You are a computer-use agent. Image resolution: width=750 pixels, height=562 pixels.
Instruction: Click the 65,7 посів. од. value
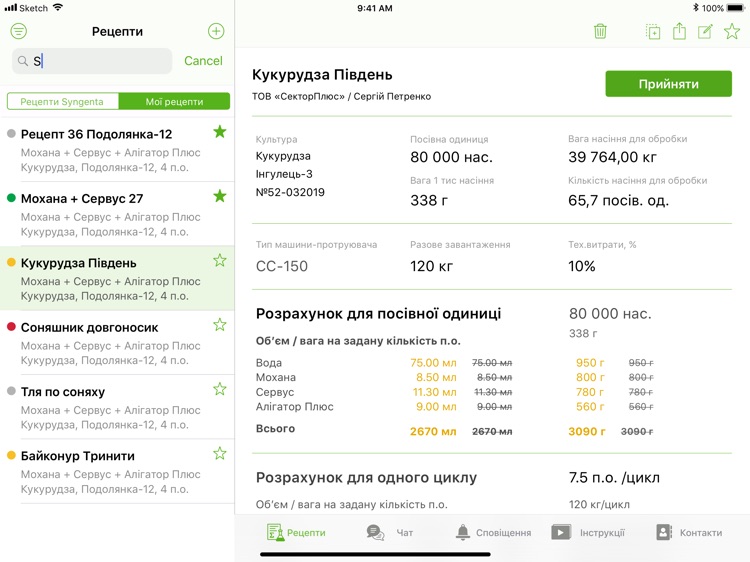pos(618,200)
